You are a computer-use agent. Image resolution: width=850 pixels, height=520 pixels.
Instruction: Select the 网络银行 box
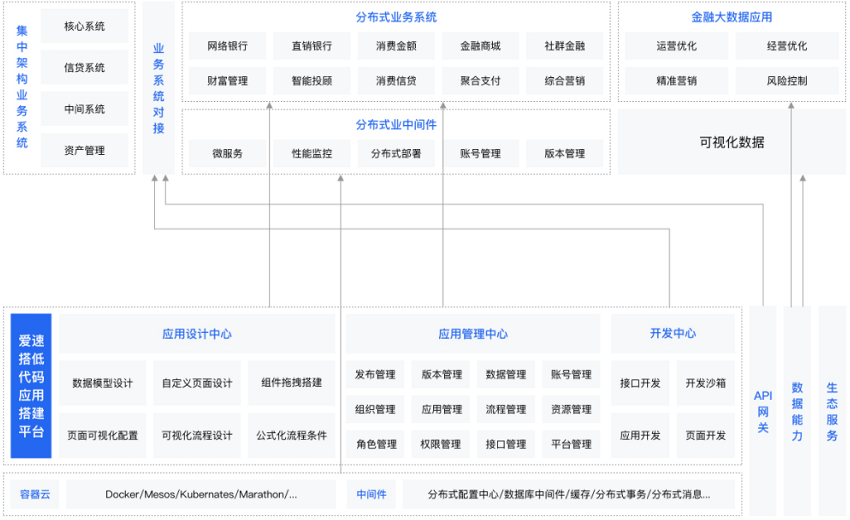(228, 46)
